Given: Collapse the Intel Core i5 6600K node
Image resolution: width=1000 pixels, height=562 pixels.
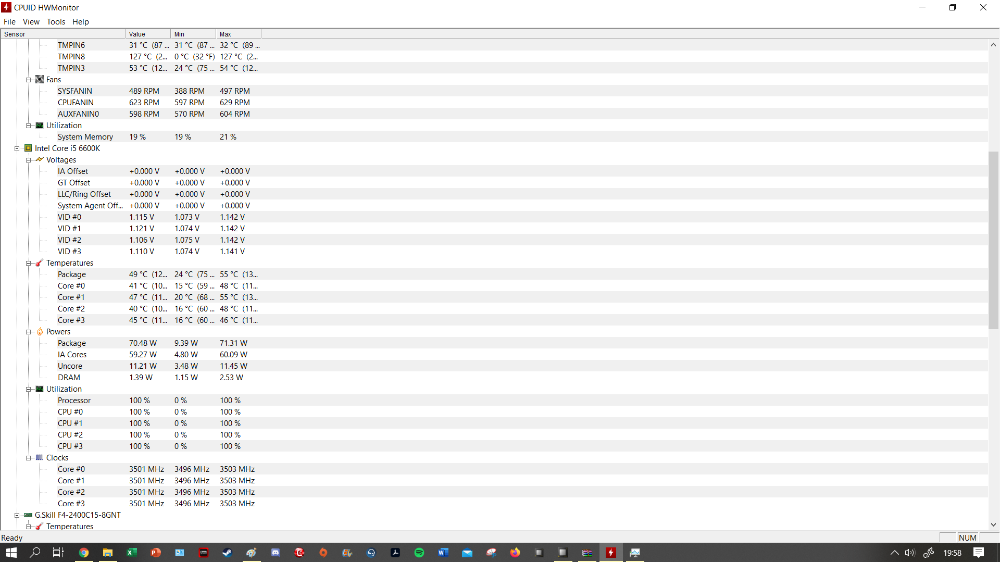Looking at the screenshot, I should [17, 148].
